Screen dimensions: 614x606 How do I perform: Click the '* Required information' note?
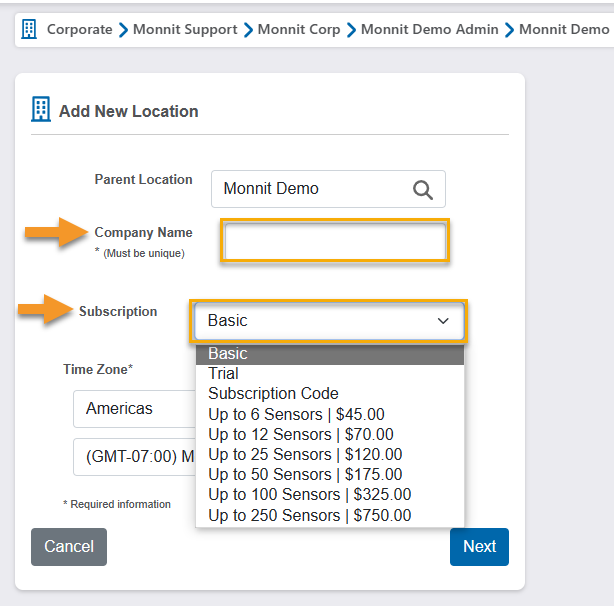click(x=117, y=504)
